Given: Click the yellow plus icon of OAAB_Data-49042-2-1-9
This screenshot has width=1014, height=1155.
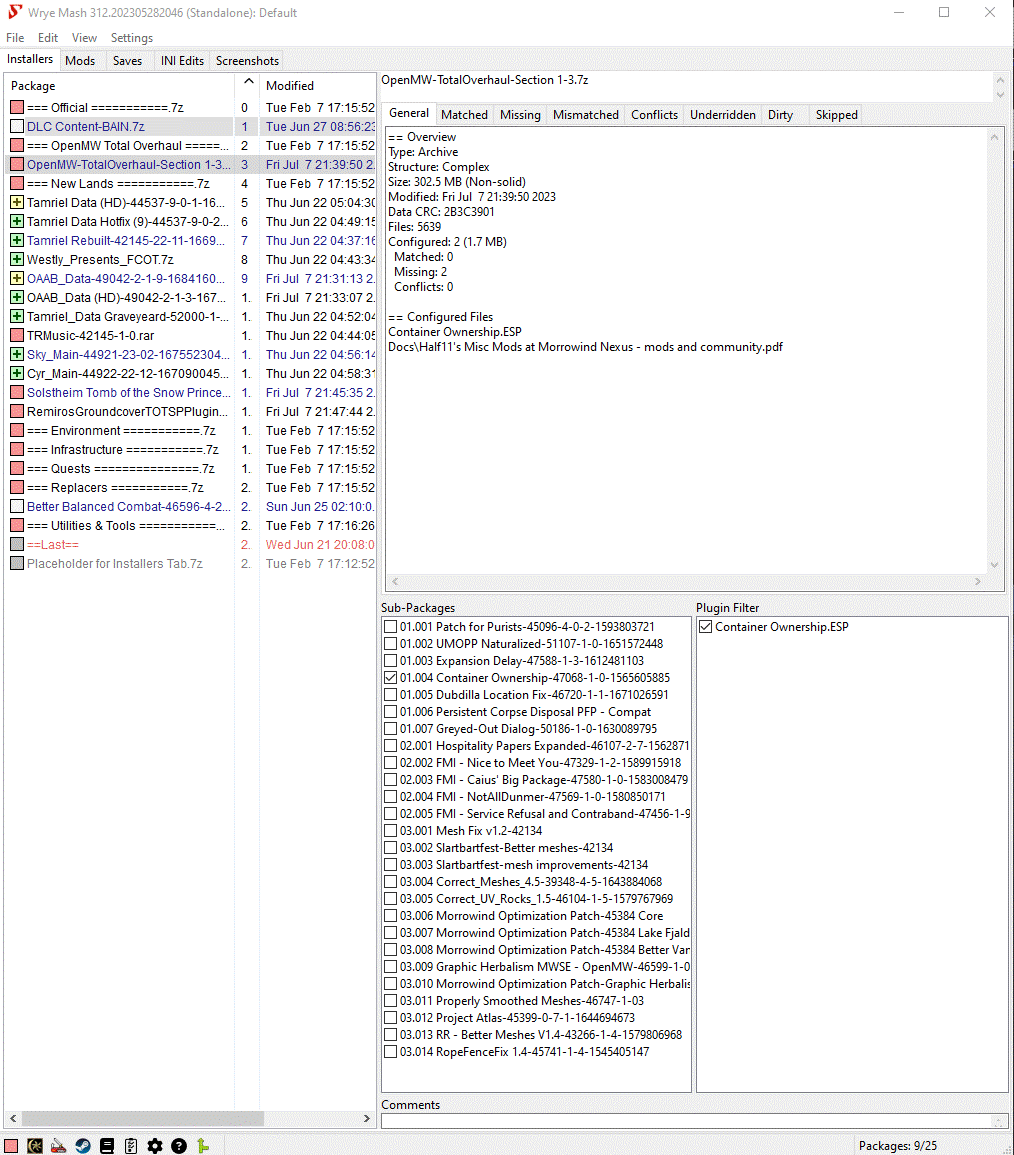Looking at the screenshot, I should pyautogui.click(x=17, y=278).
